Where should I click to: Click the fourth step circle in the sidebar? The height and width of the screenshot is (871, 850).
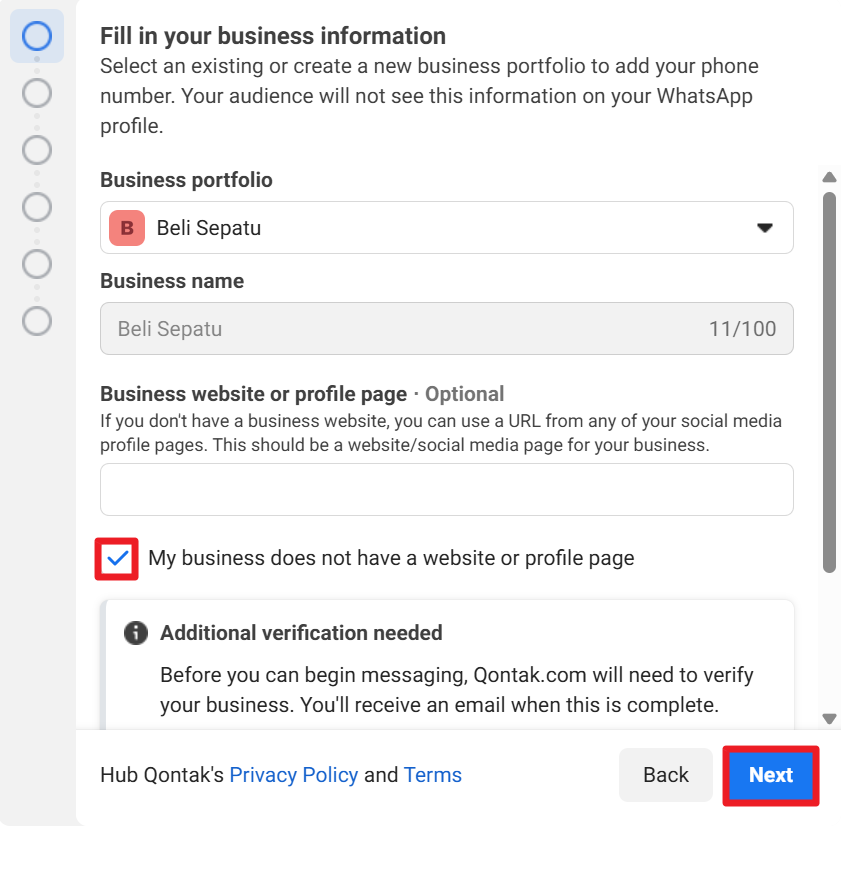[x=37, y=208]
